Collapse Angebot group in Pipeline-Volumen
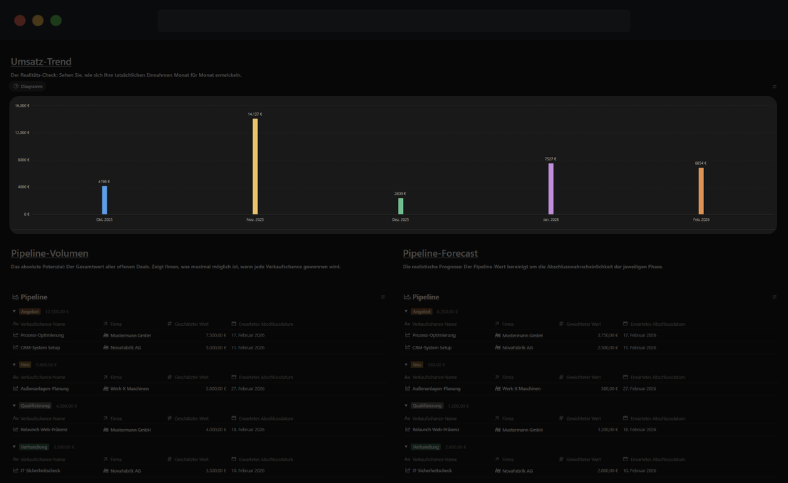The image size is (788, 483). click(14, 312)
